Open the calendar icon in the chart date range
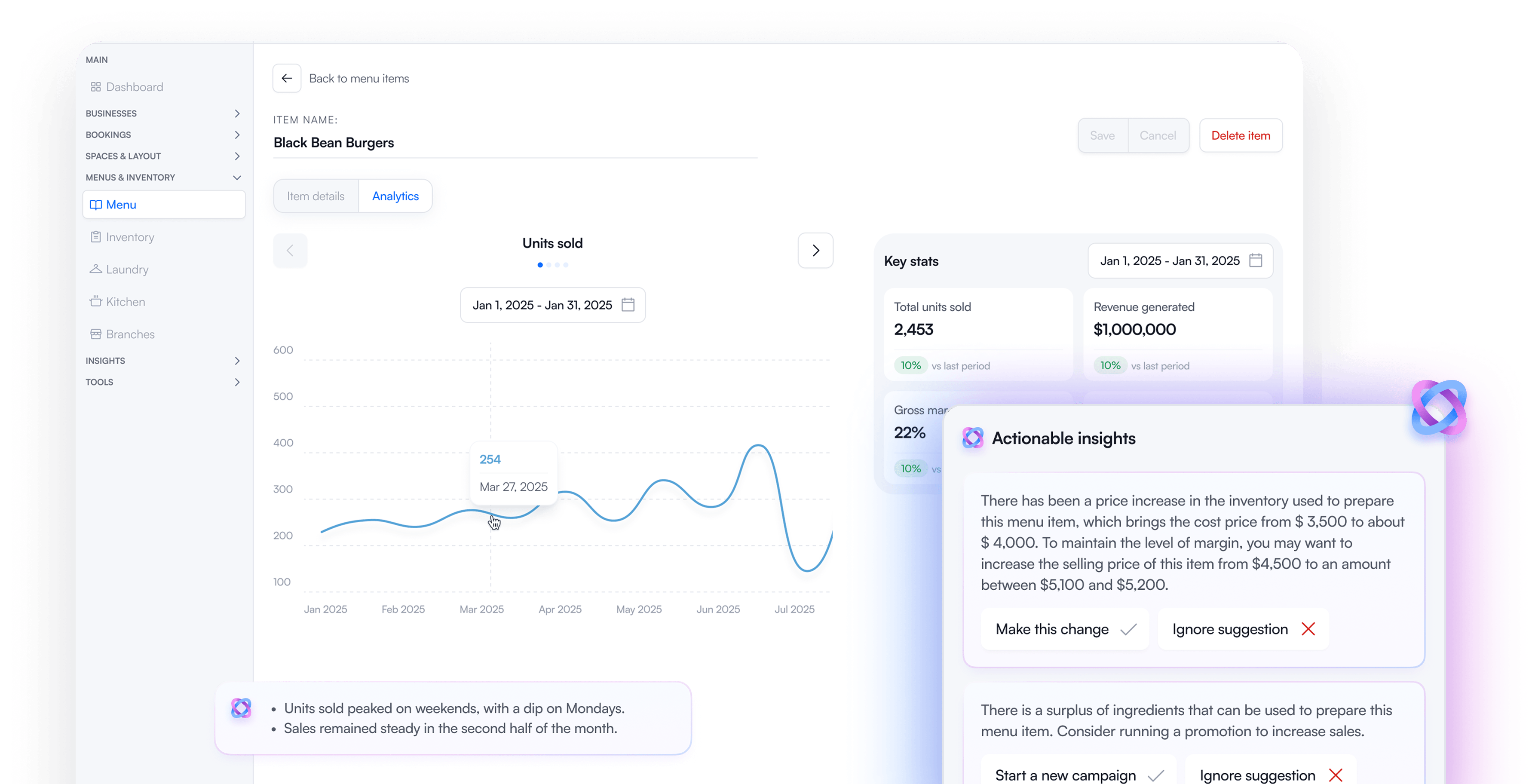 click(x=628, y=305)
